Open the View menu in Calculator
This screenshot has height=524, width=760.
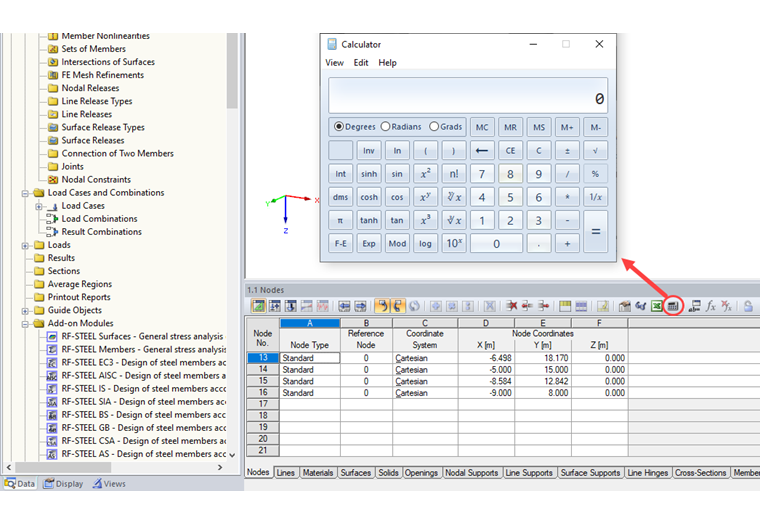(334, 63)
